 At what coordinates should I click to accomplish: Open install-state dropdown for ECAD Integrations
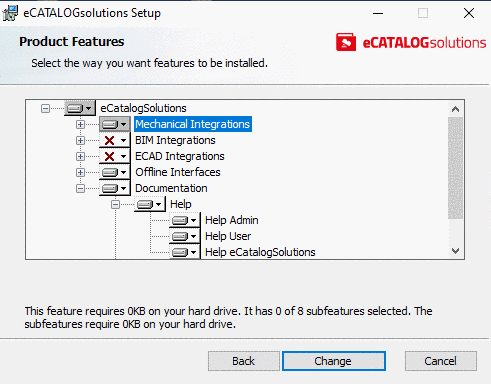click(115, 156)
